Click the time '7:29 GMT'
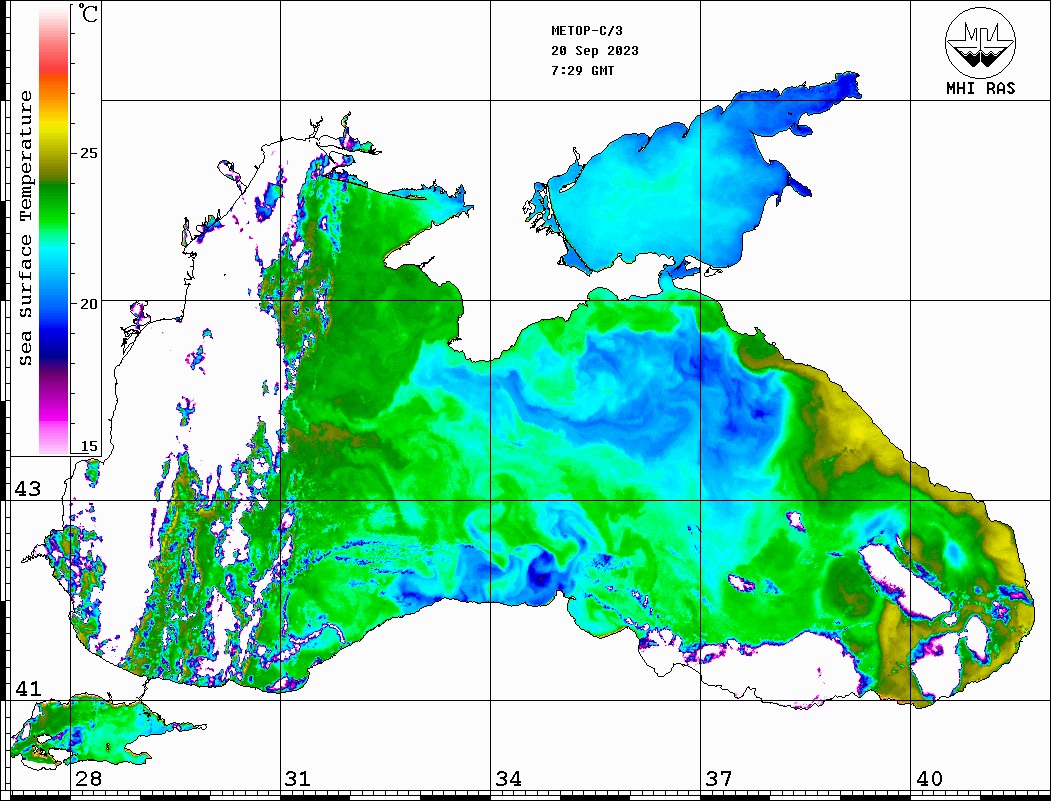The width and height of the screenshot is (1051, 801). click(x=582, y=70)
